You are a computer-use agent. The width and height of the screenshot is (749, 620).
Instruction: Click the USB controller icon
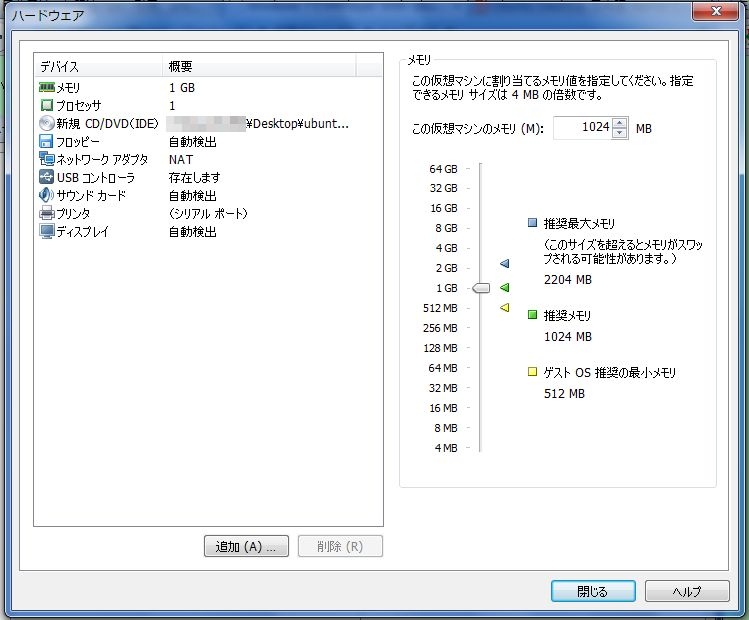[x=46, y=177]
